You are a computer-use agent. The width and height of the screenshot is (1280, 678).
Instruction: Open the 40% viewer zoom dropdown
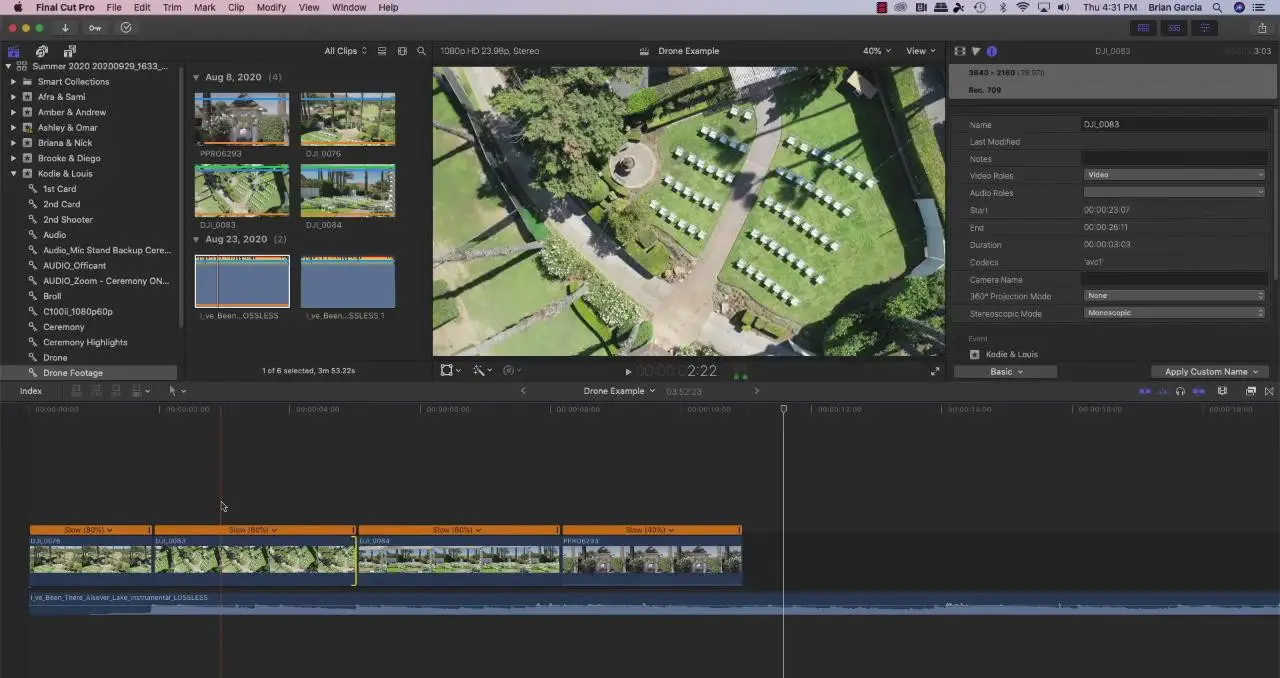click(877, 51)
